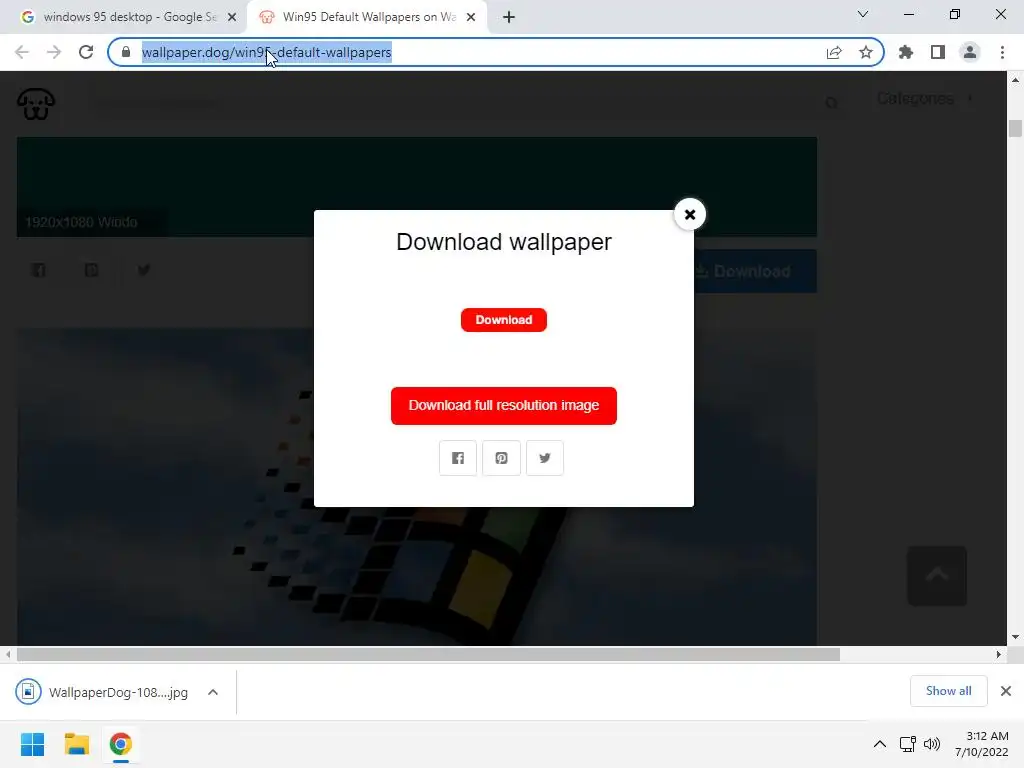Open the Chrome profile menu
The height and width of the screenshot is (768, 1024).
click(x=970, y=52)
